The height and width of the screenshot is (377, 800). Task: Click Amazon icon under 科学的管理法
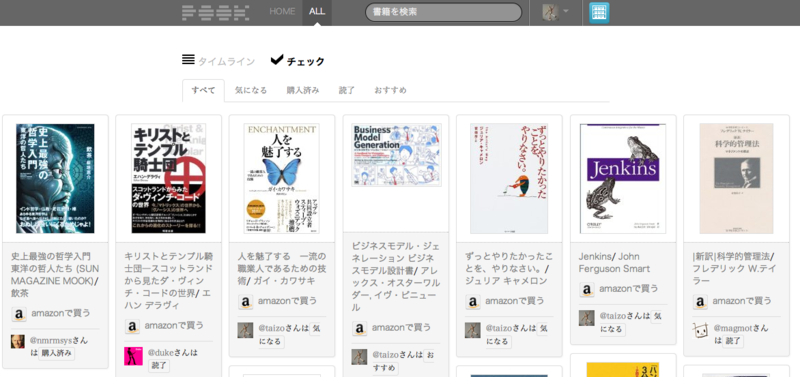[x=700, y=301]
